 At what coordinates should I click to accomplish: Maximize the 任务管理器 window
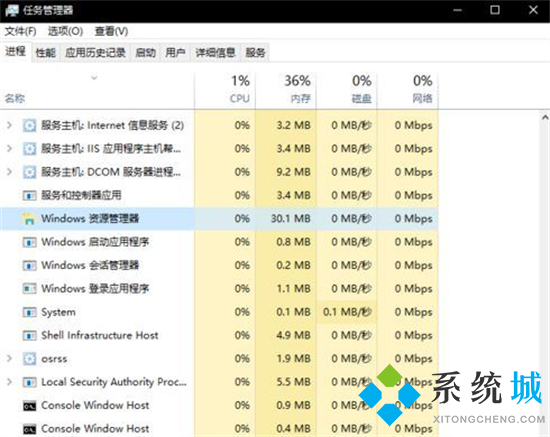pos(495,10)
